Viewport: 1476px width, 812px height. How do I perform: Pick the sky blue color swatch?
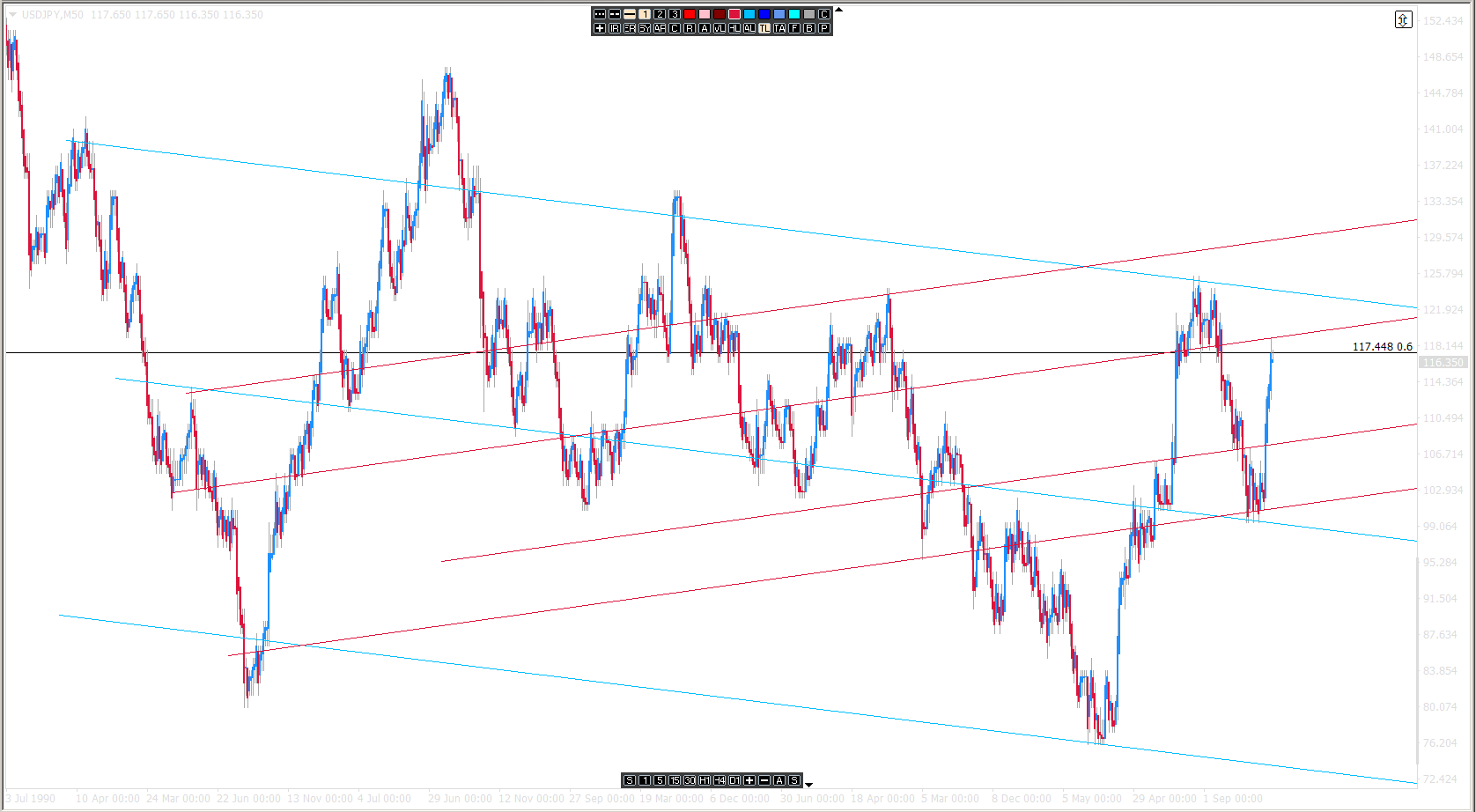[x=749, y=14]
